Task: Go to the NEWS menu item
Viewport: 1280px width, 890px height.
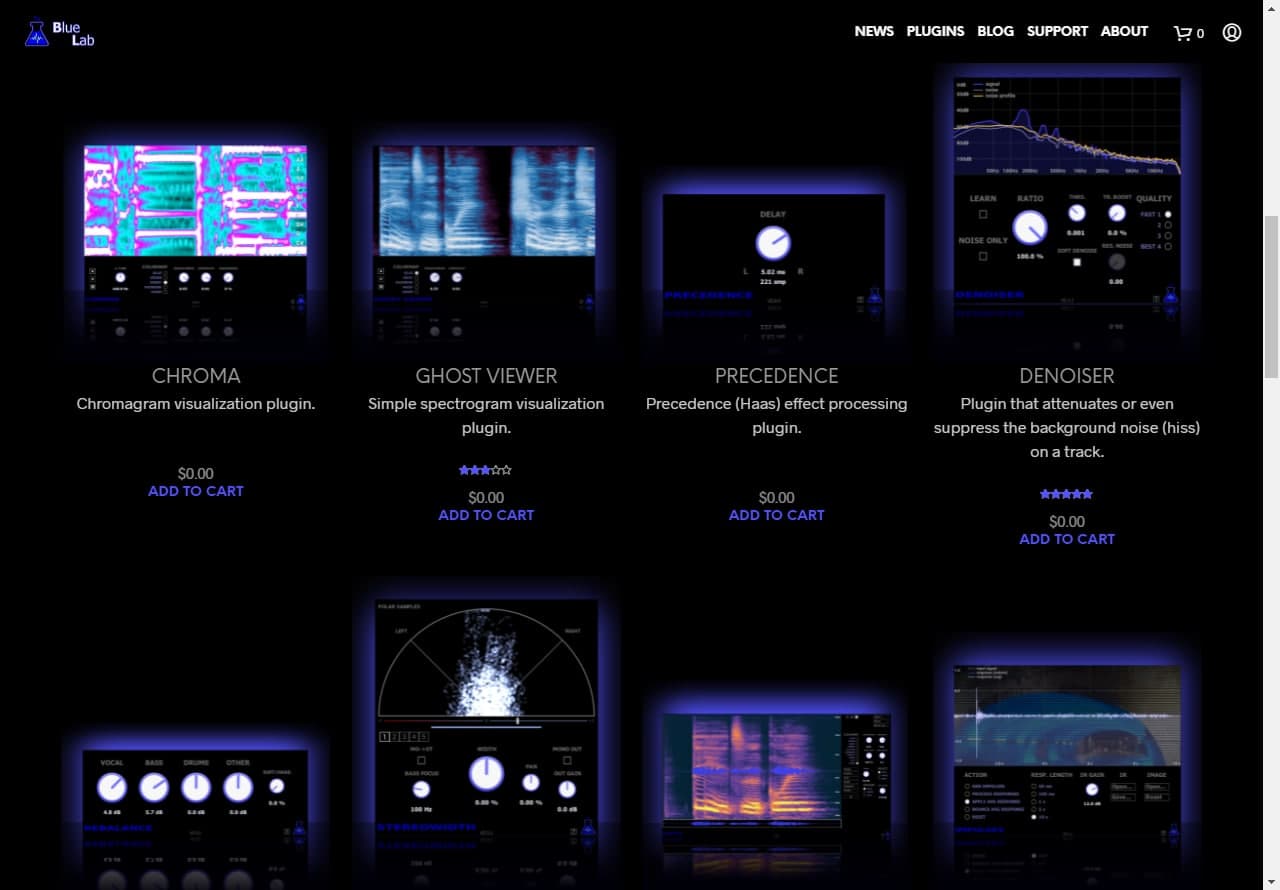Action: (x=874, y=31)
